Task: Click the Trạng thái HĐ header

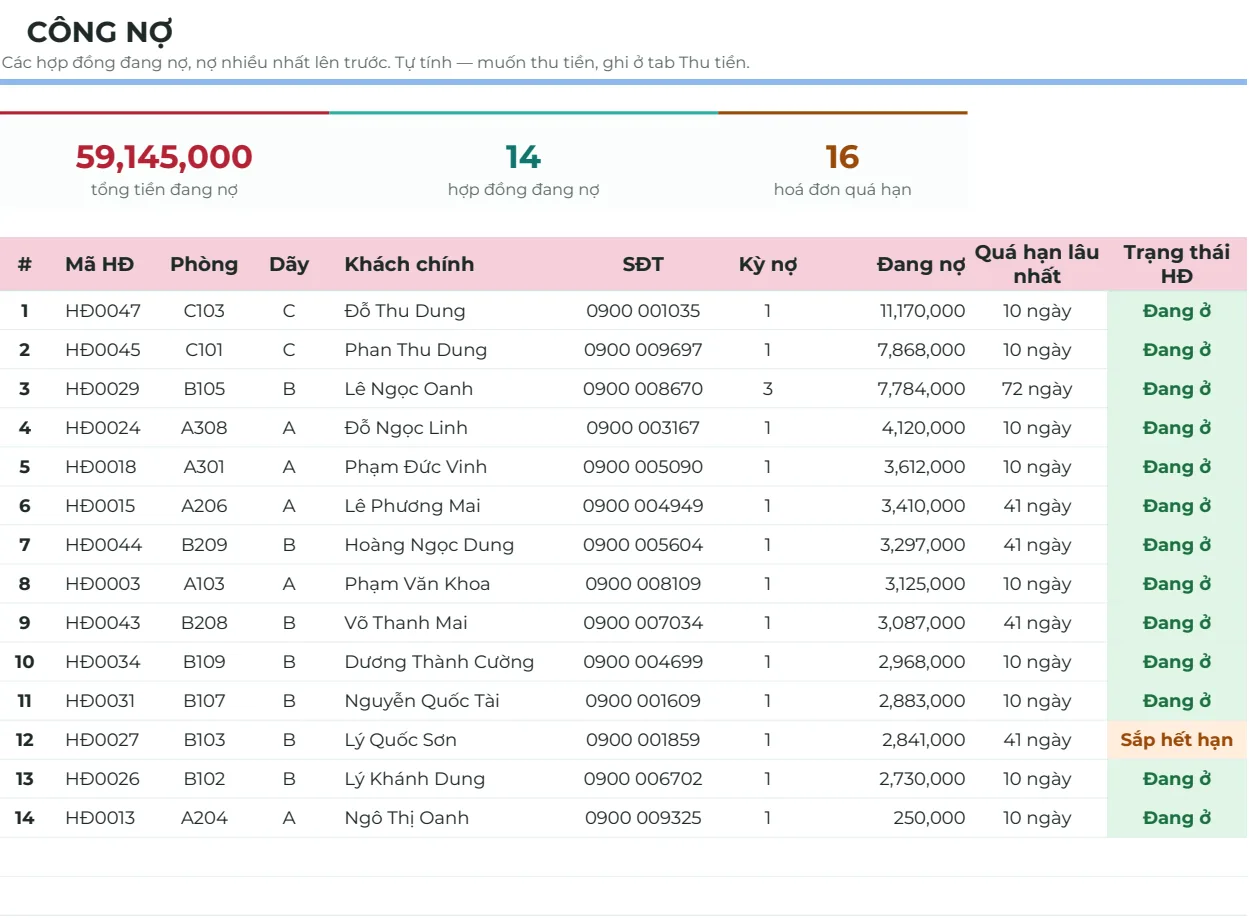Action: tap(1177, 264)
